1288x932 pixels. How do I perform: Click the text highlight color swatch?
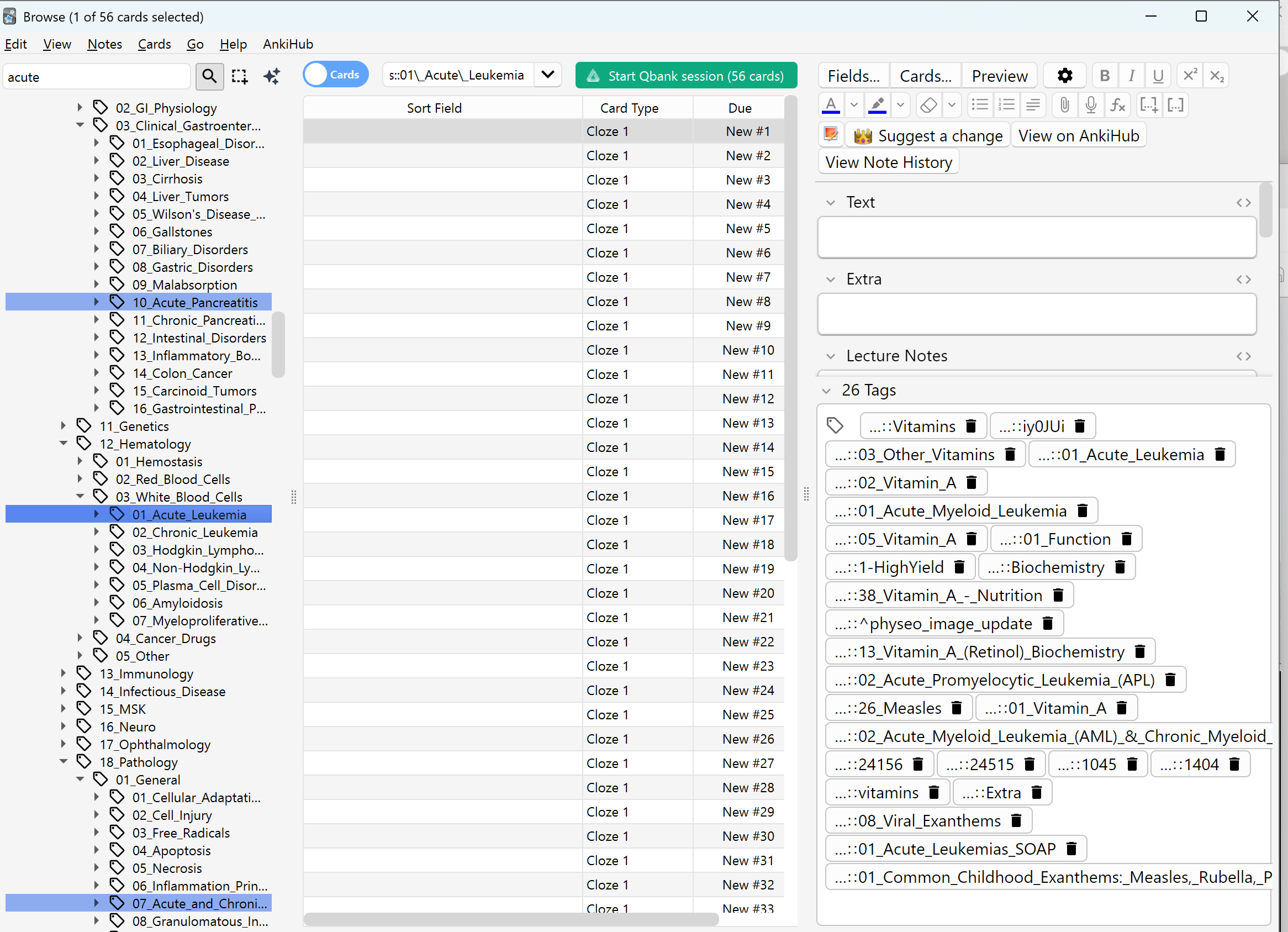[x=878, y=105]
